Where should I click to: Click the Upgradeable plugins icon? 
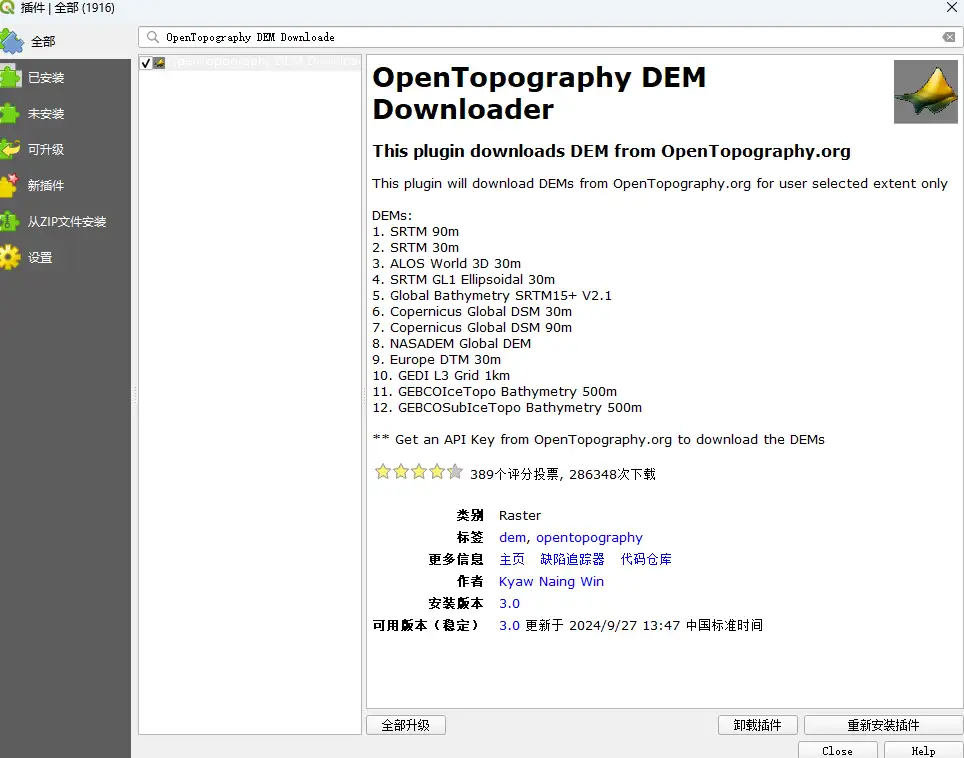(10, 149)
